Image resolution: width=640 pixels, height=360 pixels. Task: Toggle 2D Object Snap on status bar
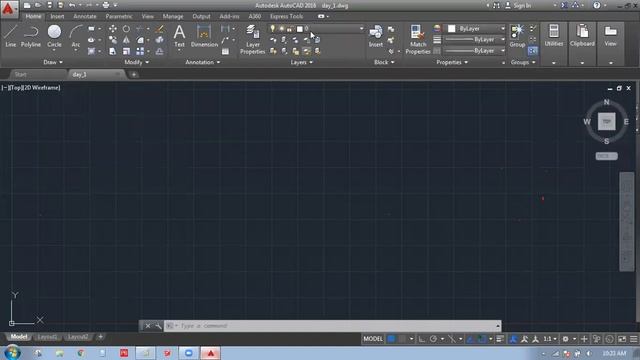pyautogui.click(x=482, y=339)
